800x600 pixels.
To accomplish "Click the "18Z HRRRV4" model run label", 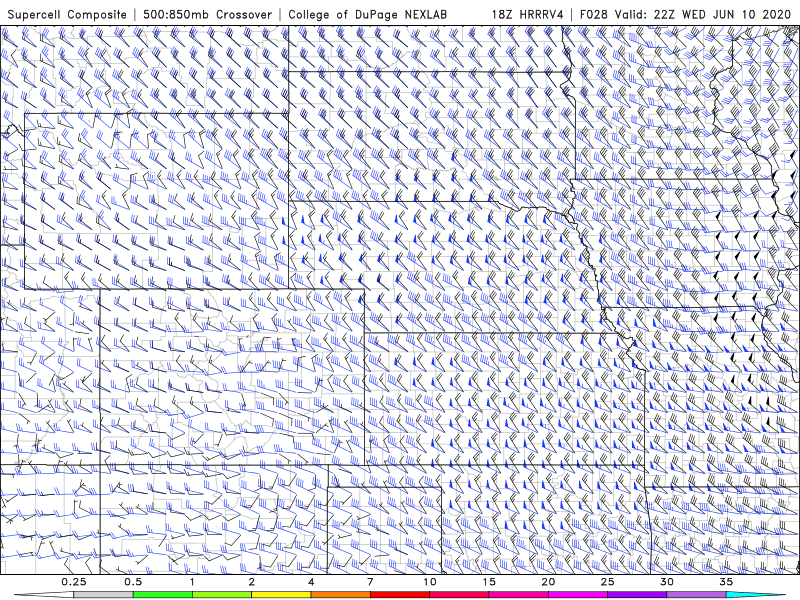I will [527, 14].
